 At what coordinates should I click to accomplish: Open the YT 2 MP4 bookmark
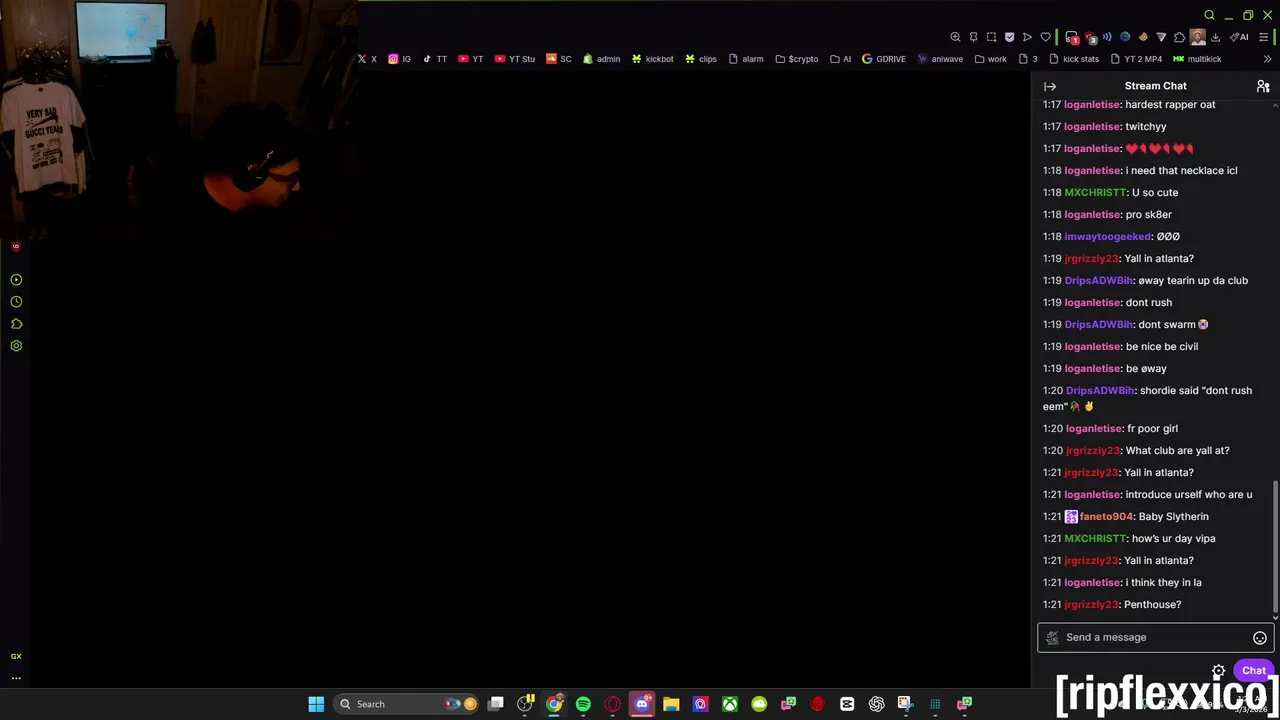(1136, 59)
